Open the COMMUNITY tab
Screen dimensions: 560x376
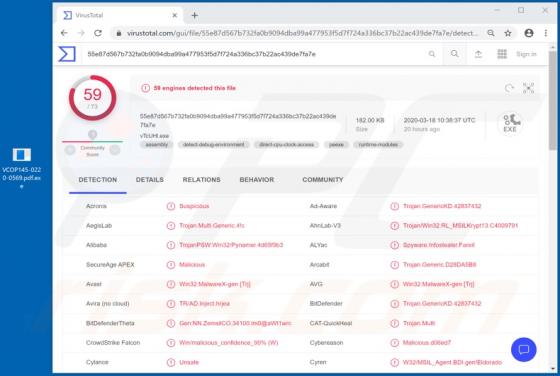(323, 180)
